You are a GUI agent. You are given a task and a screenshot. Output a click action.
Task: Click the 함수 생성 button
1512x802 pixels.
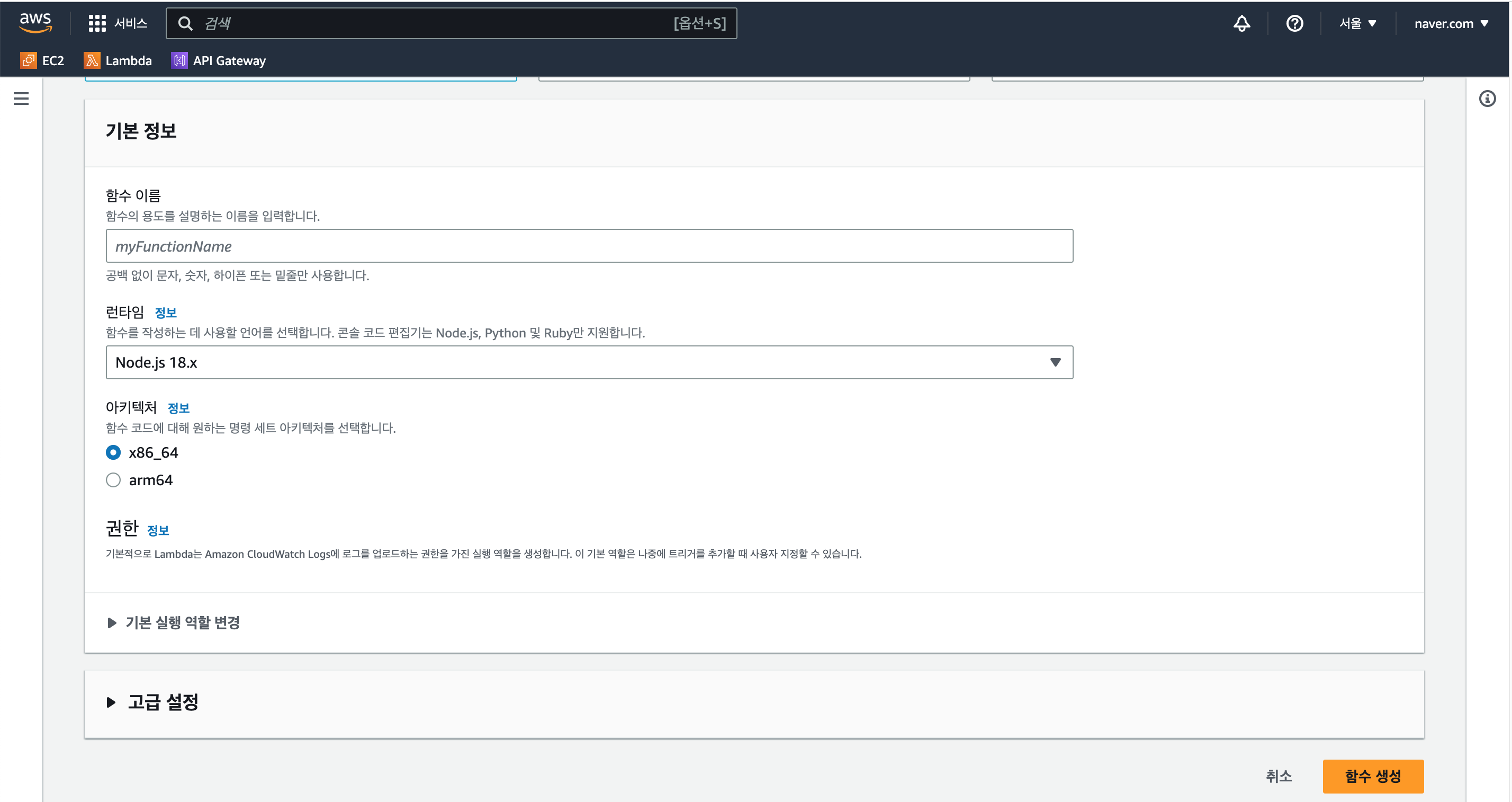[1373, 776]
